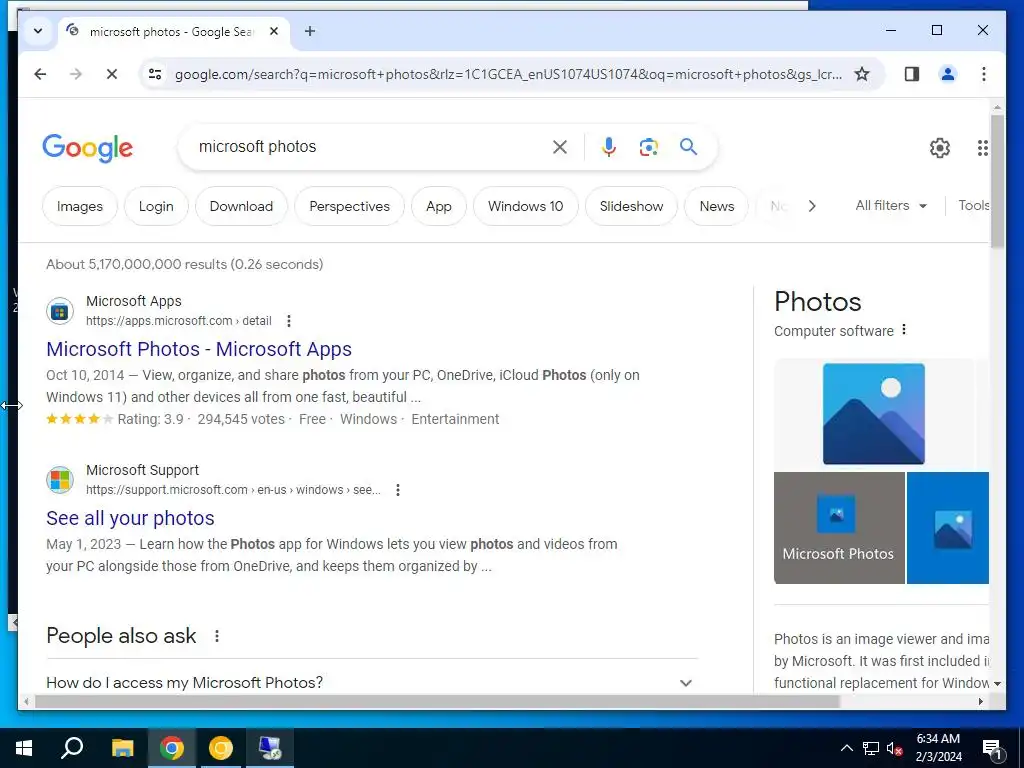Open options for Microsoft Support result

click(x=398, y=490)
